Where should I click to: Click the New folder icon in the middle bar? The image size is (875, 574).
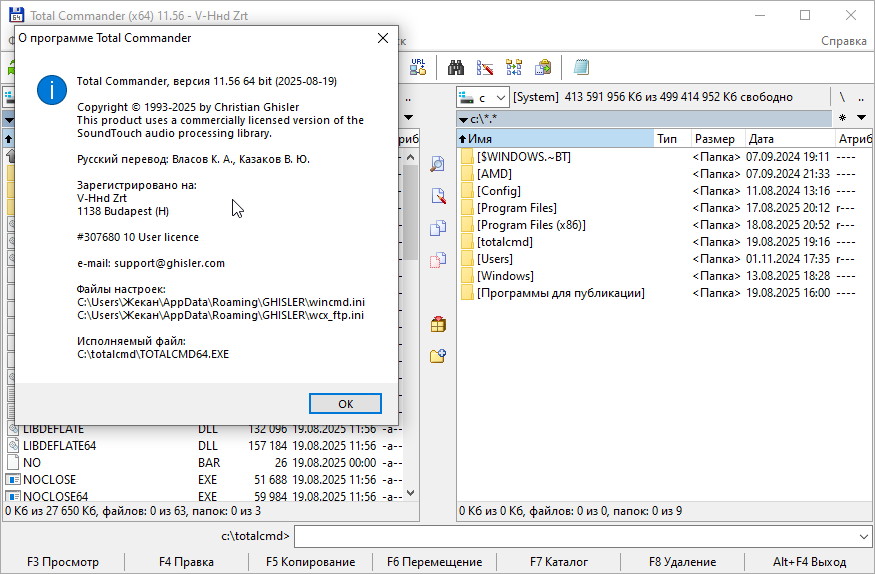(438, 356)
